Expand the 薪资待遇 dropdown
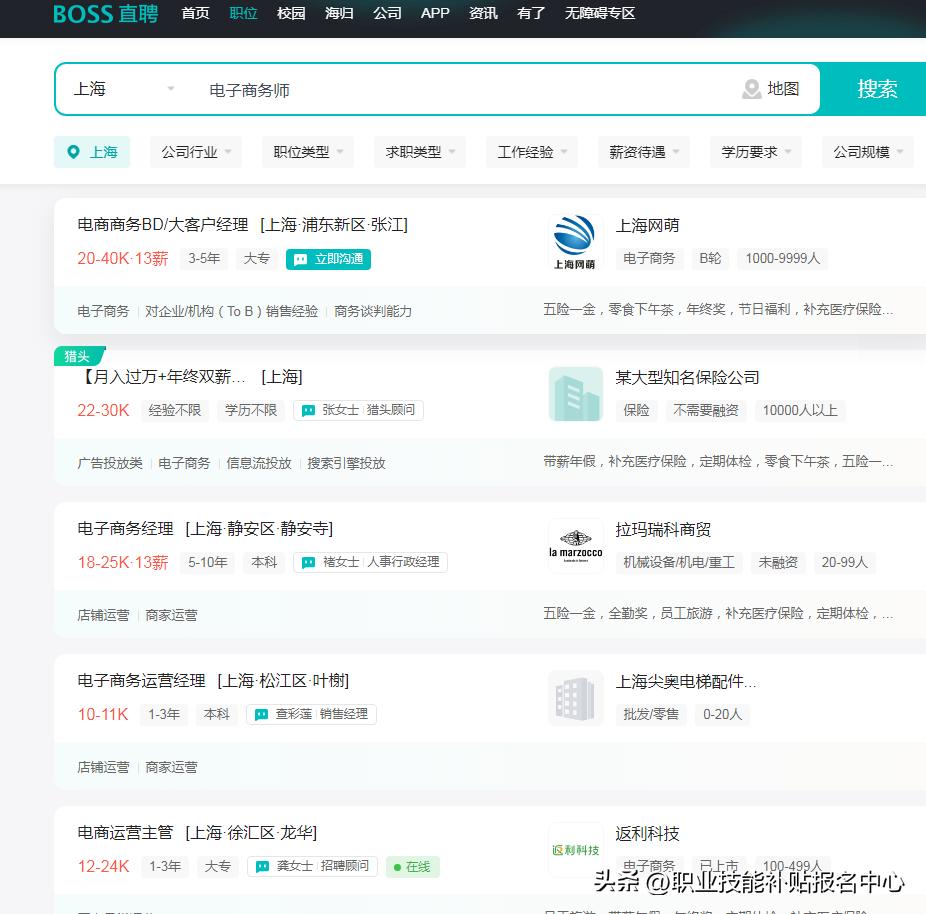The height and width of the screenshot is (914, 926). [x=641, y=152]
